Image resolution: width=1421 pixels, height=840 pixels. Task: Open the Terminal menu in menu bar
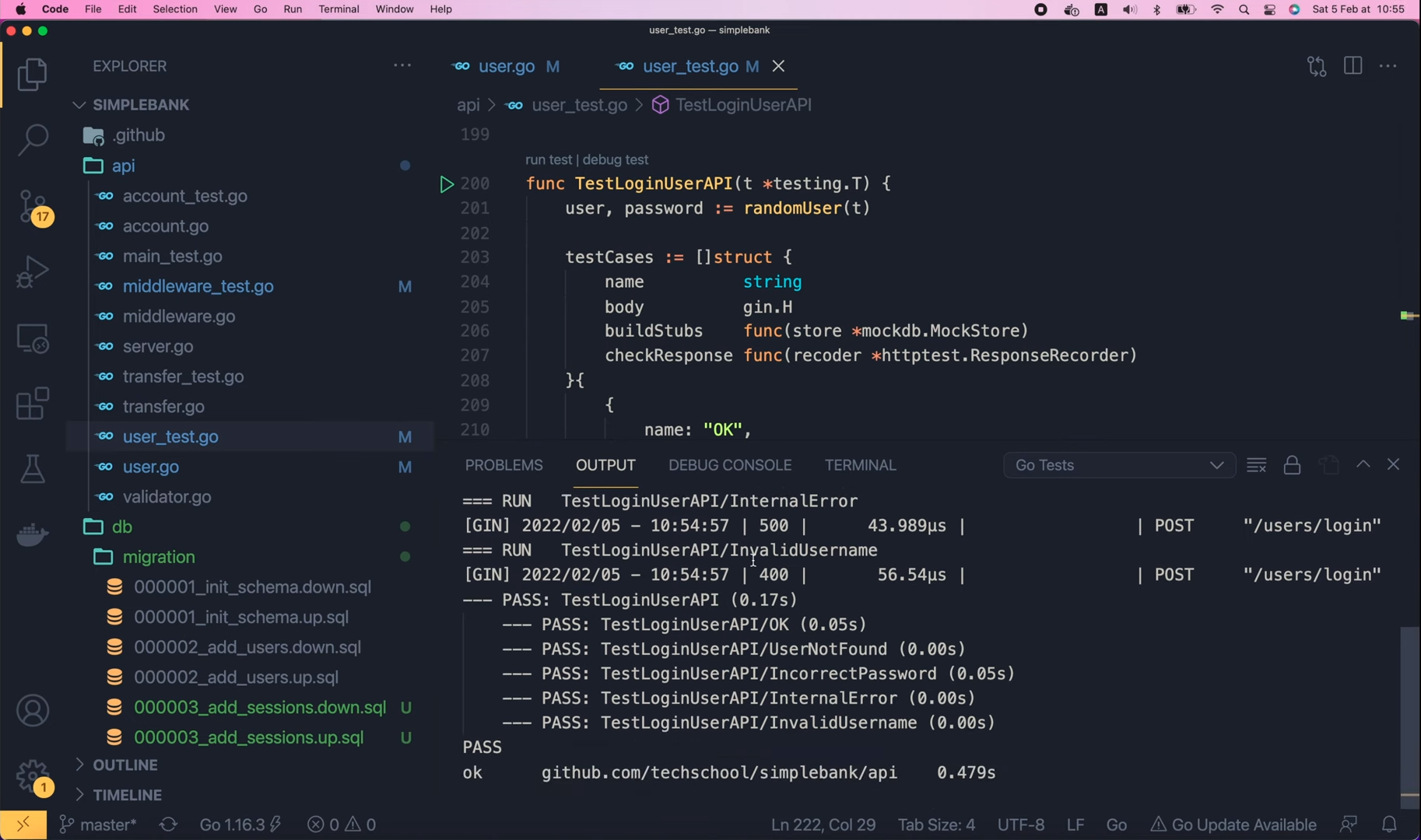(339, 9)
